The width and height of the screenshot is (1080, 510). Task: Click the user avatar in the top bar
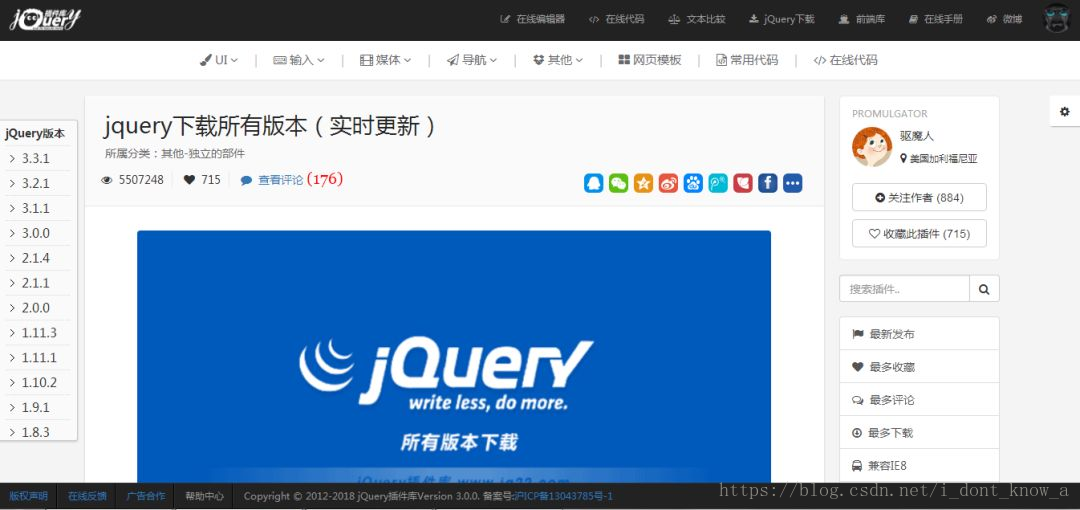[x=1057, y=19]
